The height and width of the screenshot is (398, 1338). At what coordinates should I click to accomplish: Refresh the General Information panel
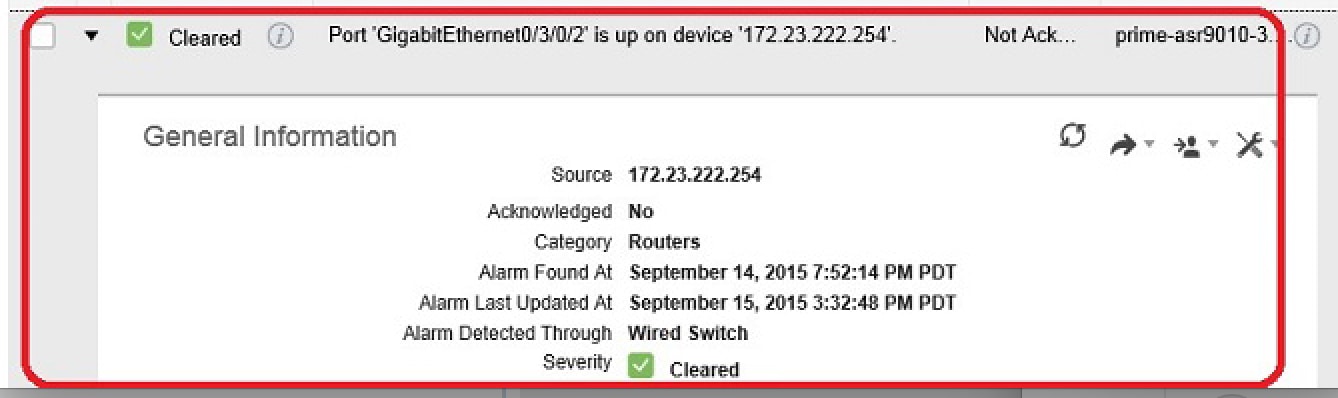click(1072, 136)
